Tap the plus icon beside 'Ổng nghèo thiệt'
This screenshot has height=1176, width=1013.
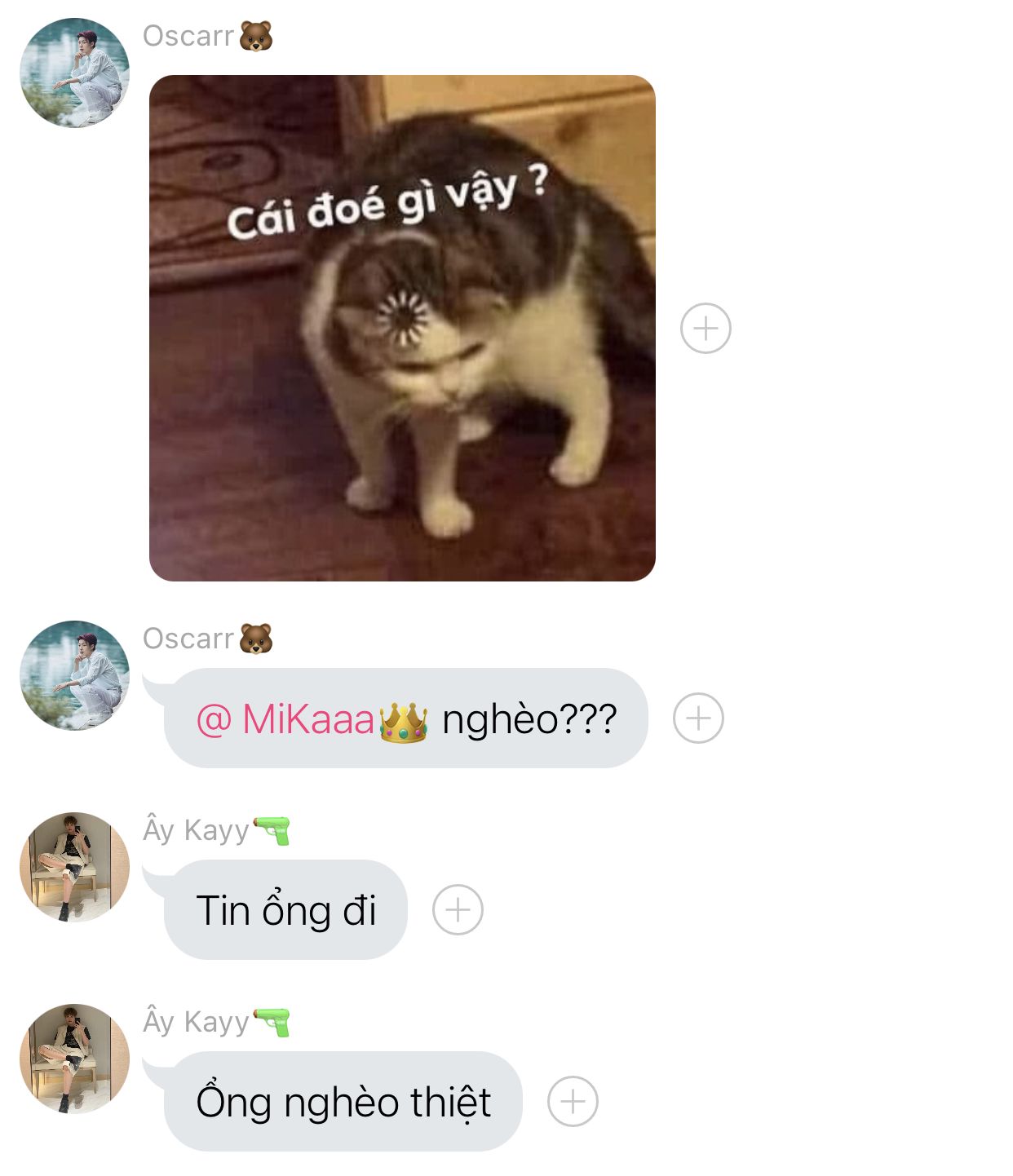coord(573,1102)
